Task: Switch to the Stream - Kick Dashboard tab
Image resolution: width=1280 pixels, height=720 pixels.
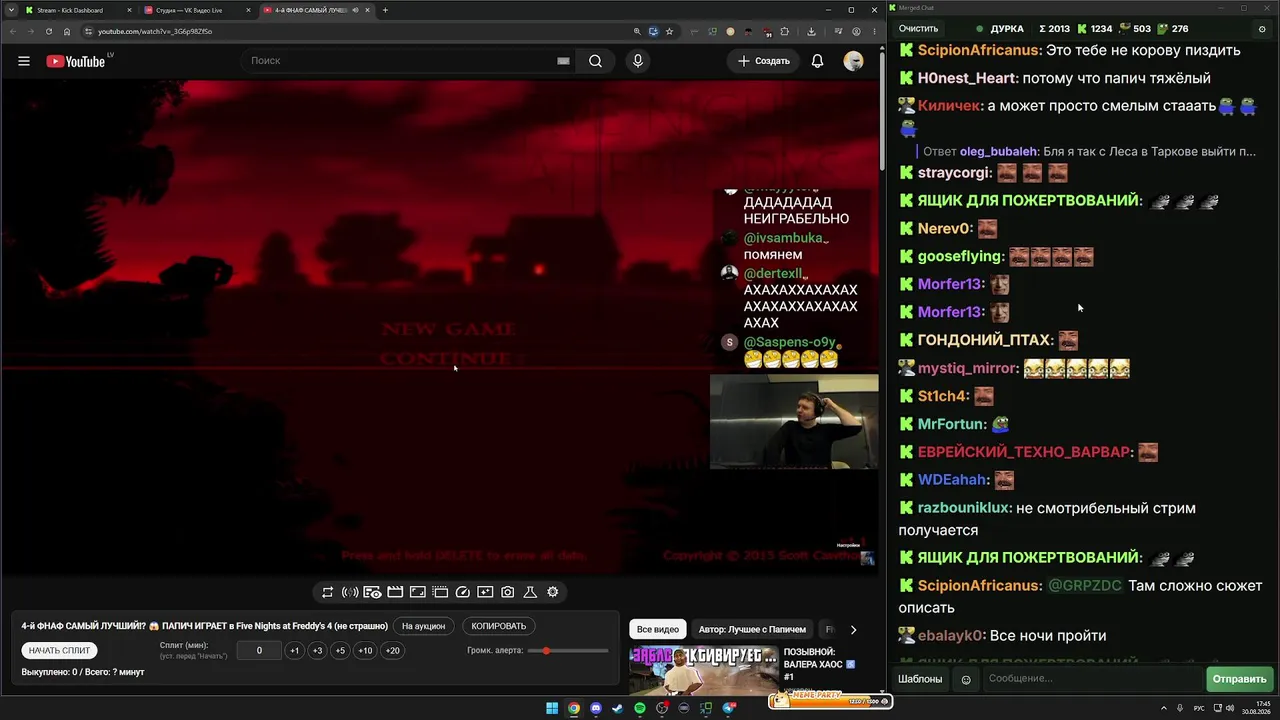Action: point(76,10)
